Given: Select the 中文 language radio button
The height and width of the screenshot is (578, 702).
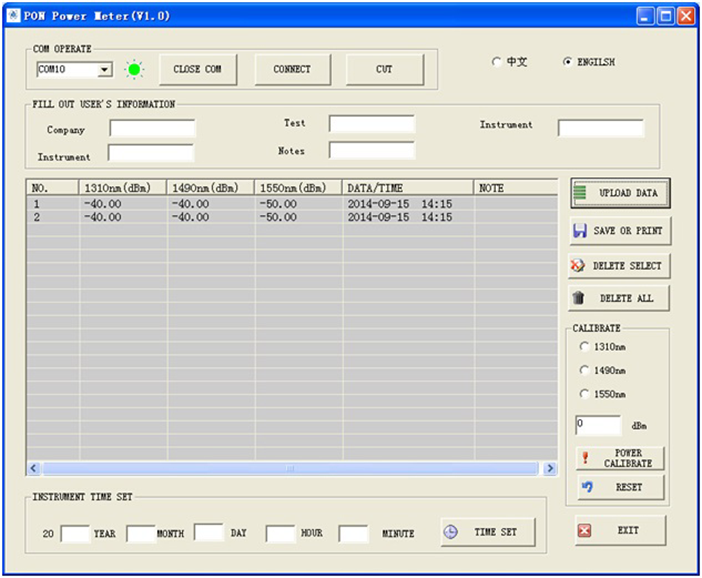Looking at the screenshot, I should [x=497, y=62].
